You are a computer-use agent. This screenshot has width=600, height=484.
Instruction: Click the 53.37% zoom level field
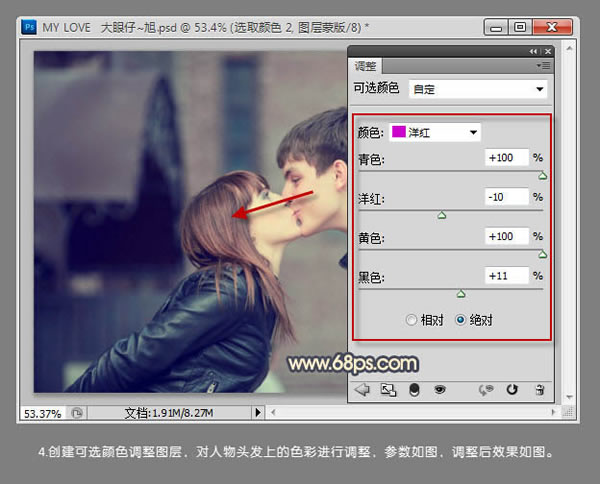pos(42,412)
